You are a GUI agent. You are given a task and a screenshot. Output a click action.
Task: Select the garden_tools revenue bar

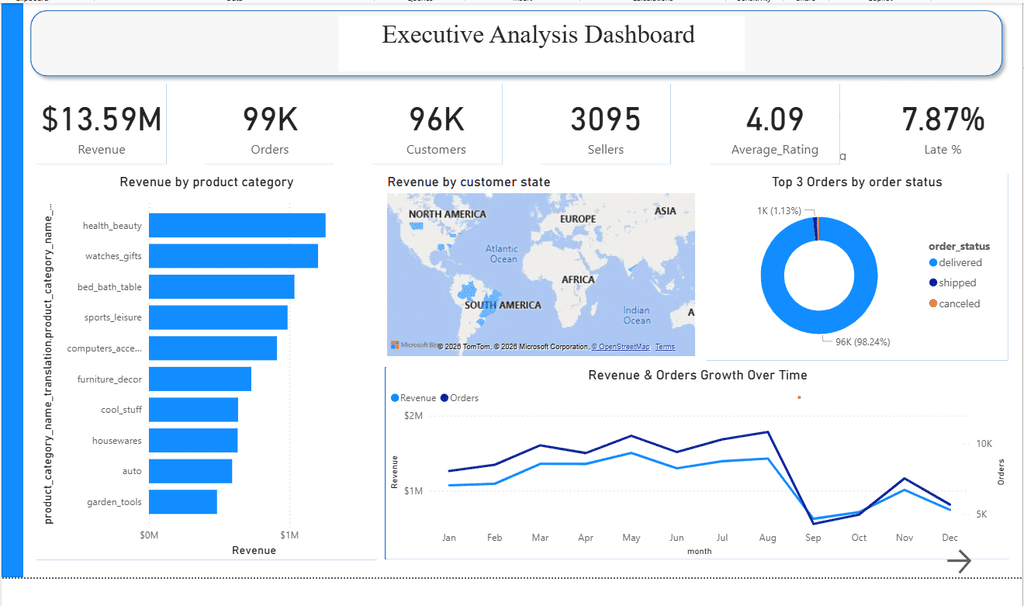coord(183,502)
